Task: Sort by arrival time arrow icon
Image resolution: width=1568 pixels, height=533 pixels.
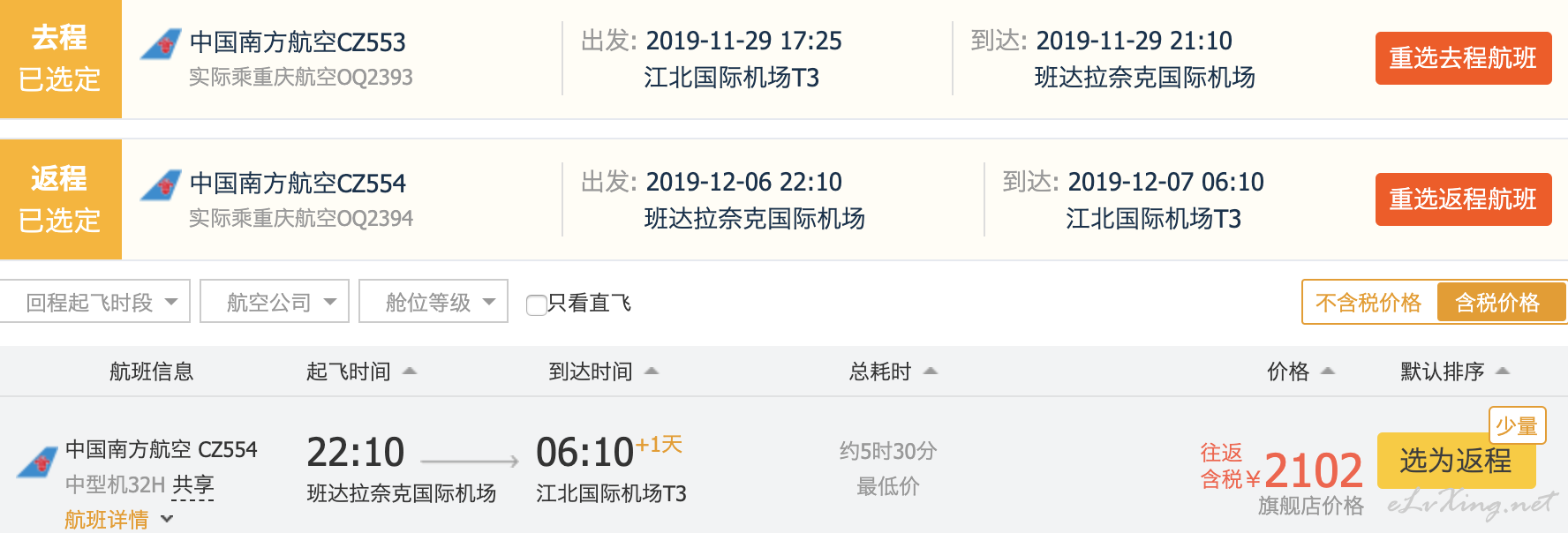Action: [x=652, y=372]
